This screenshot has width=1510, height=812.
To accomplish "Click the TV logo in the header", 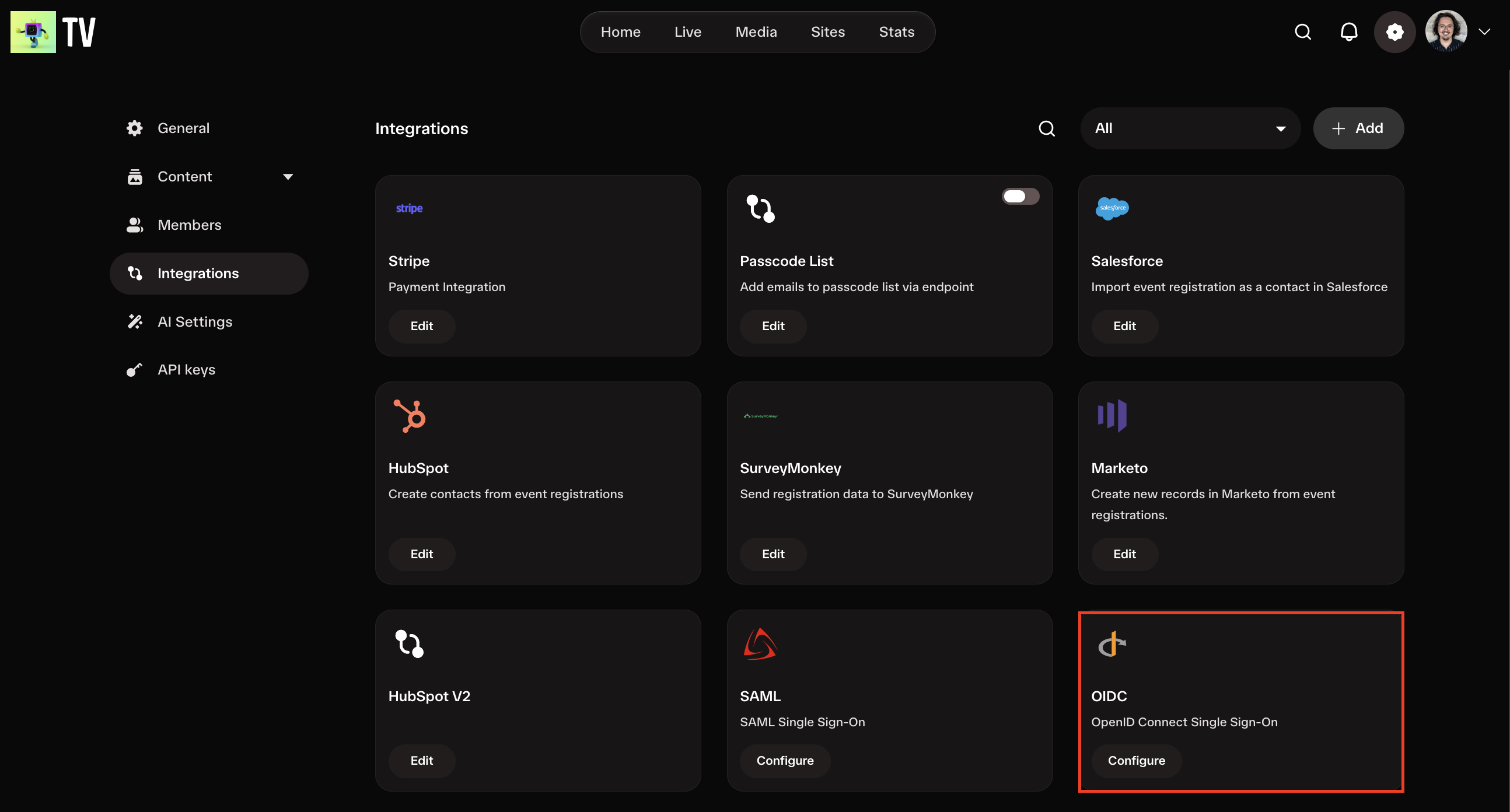I will pos(53,32).
